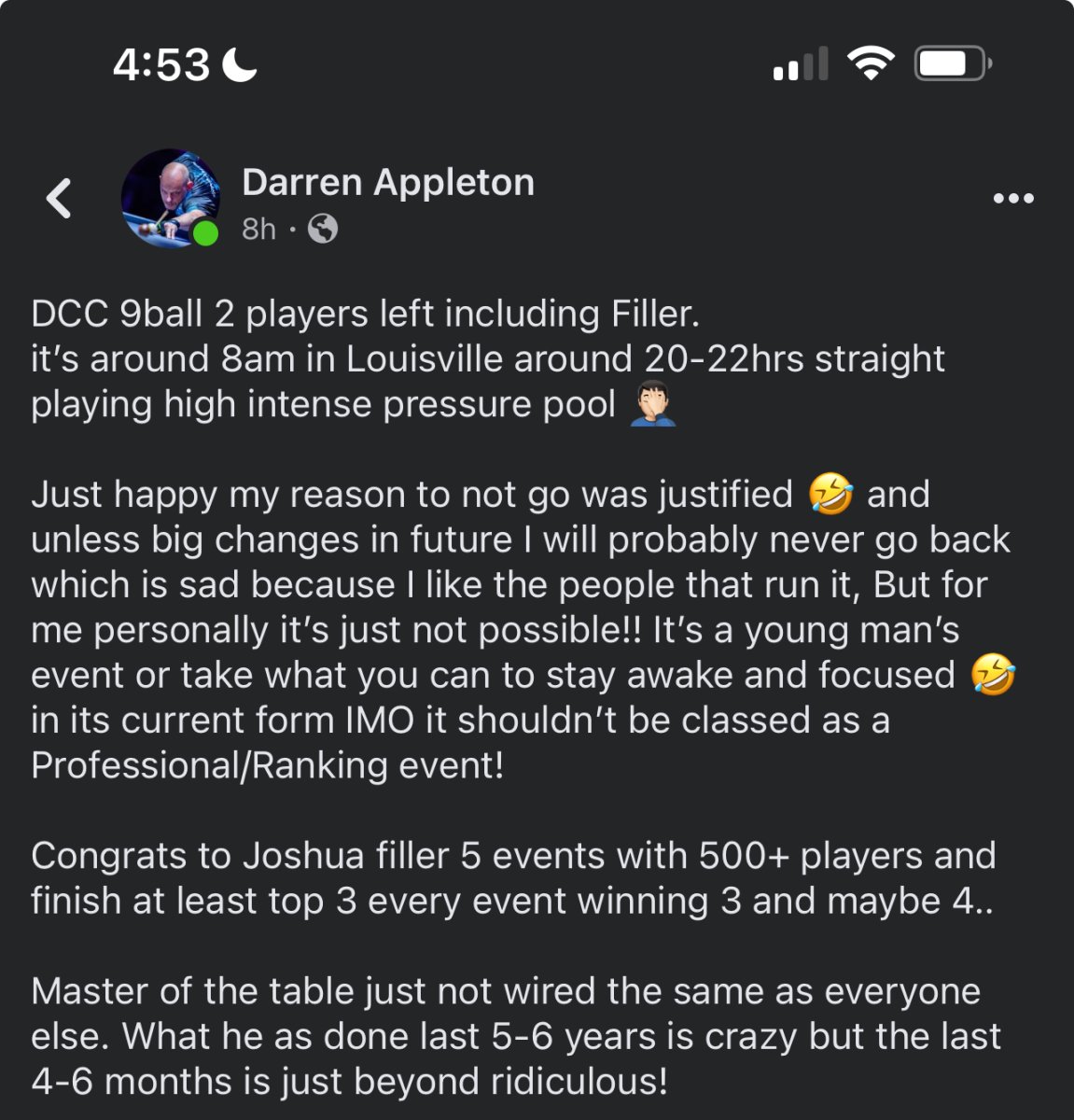
Task: Tap the 'Congrats to Joshua filler' paragraph
Action: tap(512, 878)
